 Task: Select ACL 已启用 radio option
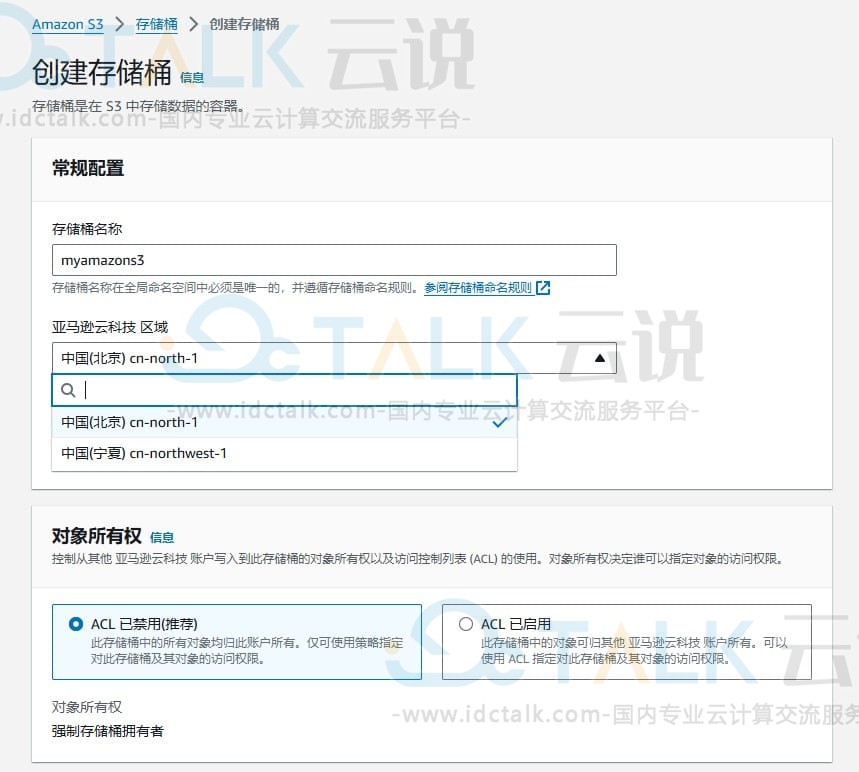pos(466,624)
